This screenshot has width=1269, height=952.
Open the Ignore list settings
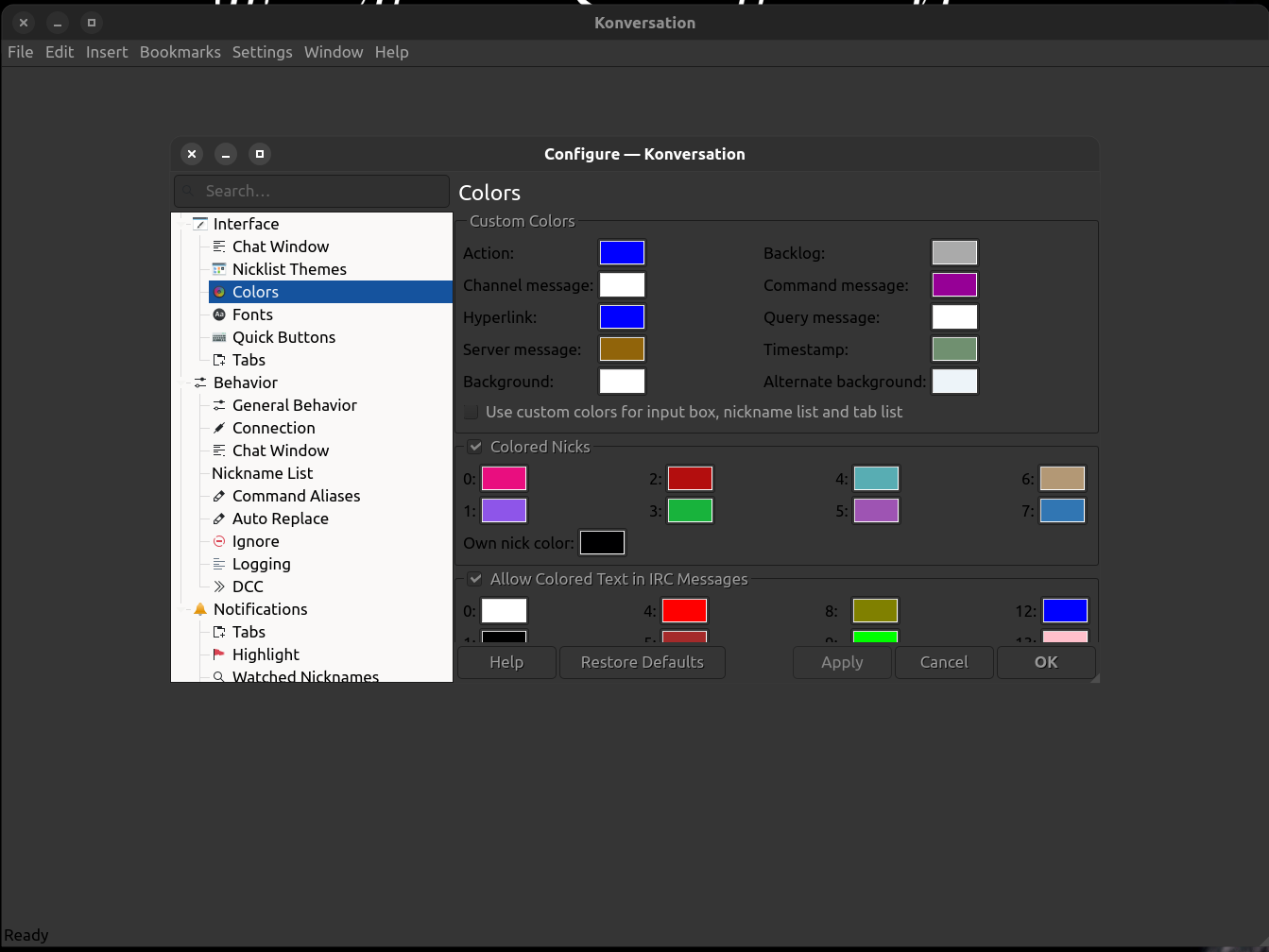click(255, 541)
